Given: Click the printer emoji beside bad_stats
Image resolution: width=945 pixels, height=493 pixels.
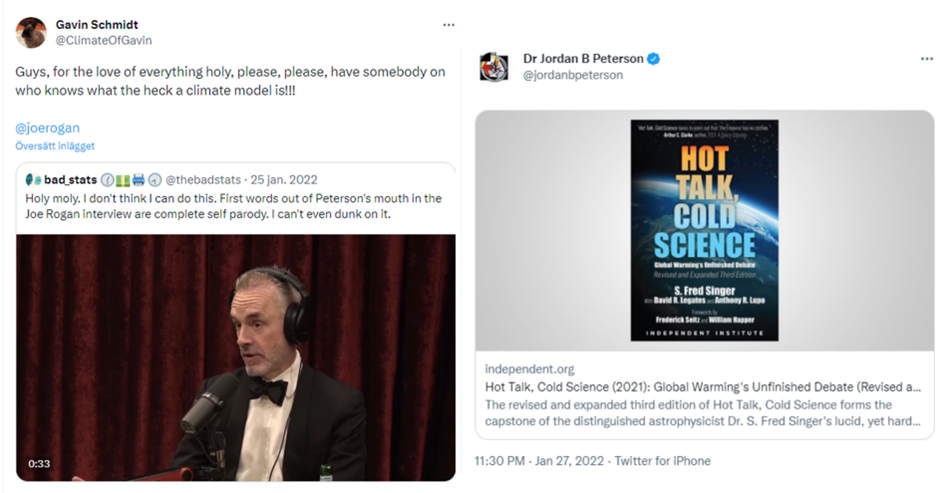Looking at the screenshot, I should [139, 180].
